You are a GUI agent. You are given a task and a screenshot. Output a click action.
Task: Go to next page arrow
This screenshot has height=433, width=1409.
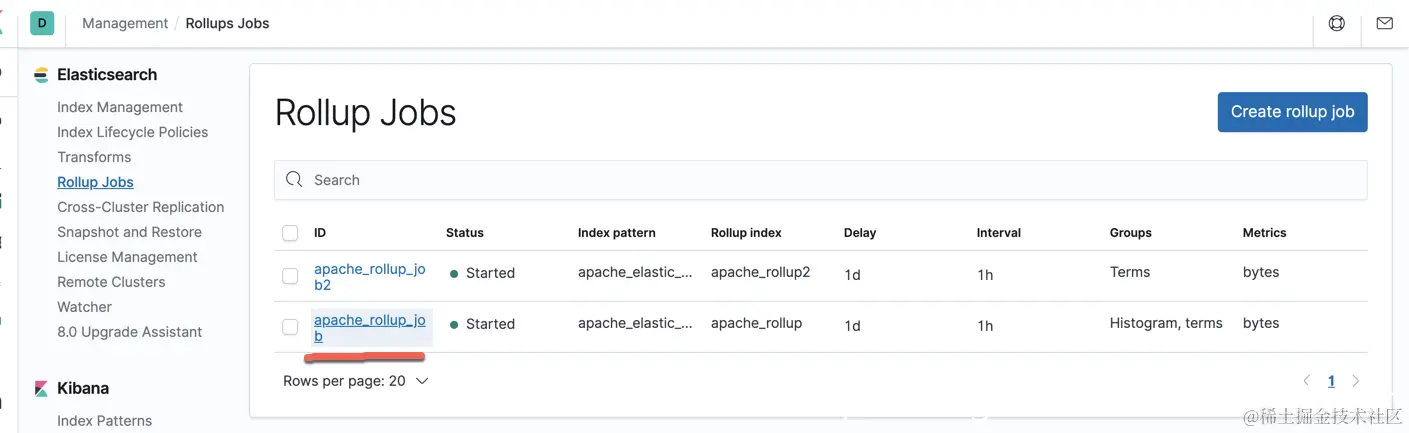click(x=1356, y=381)
